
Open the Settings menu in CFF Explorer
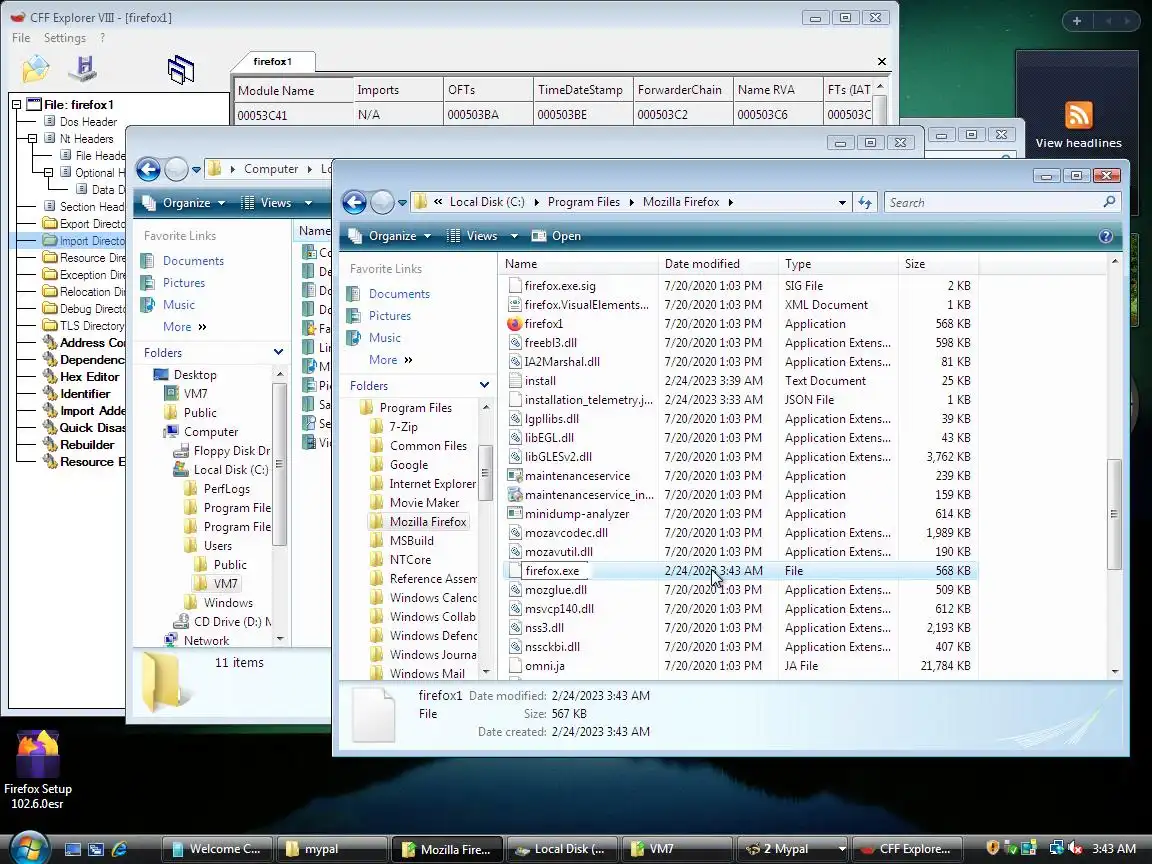(x=65, y=37)
